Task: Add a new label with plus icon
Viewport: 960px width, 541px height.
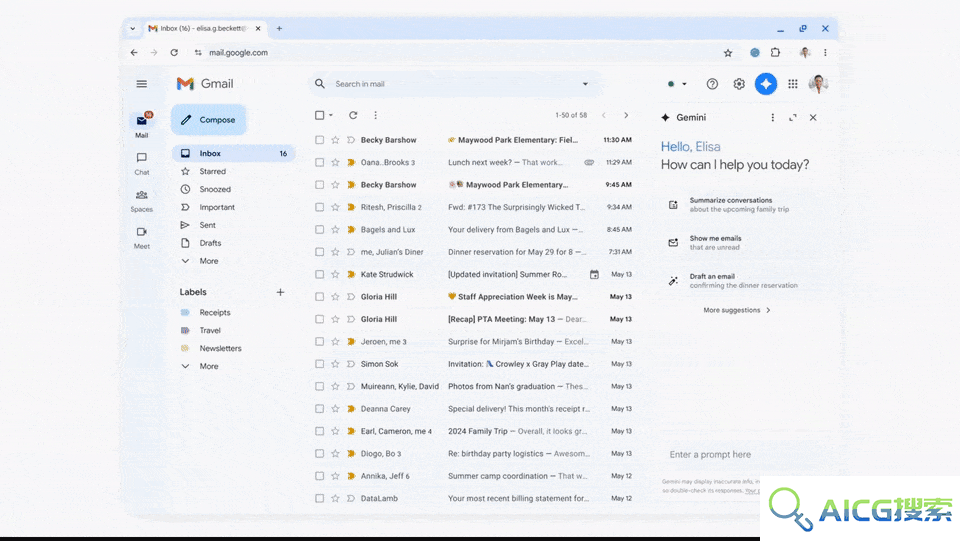Action: coord(280,293)
